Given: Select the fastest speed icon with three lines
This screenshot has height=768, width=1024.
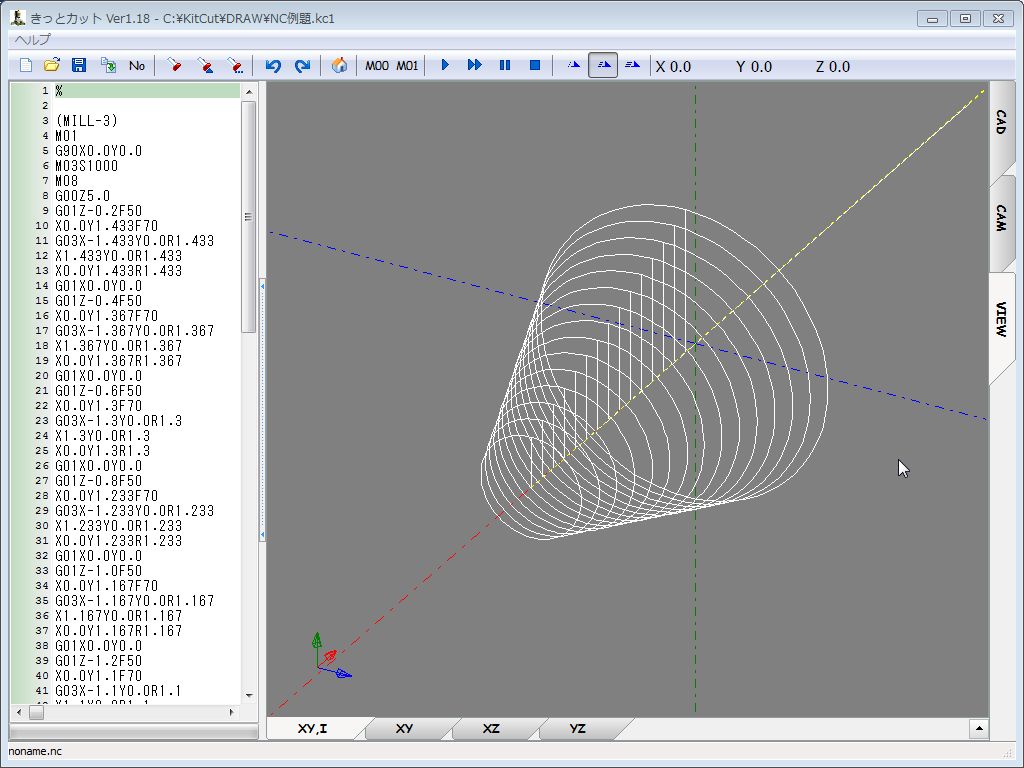Looking at the screenshot, I should pyautogui.click(x=633, y=65).
